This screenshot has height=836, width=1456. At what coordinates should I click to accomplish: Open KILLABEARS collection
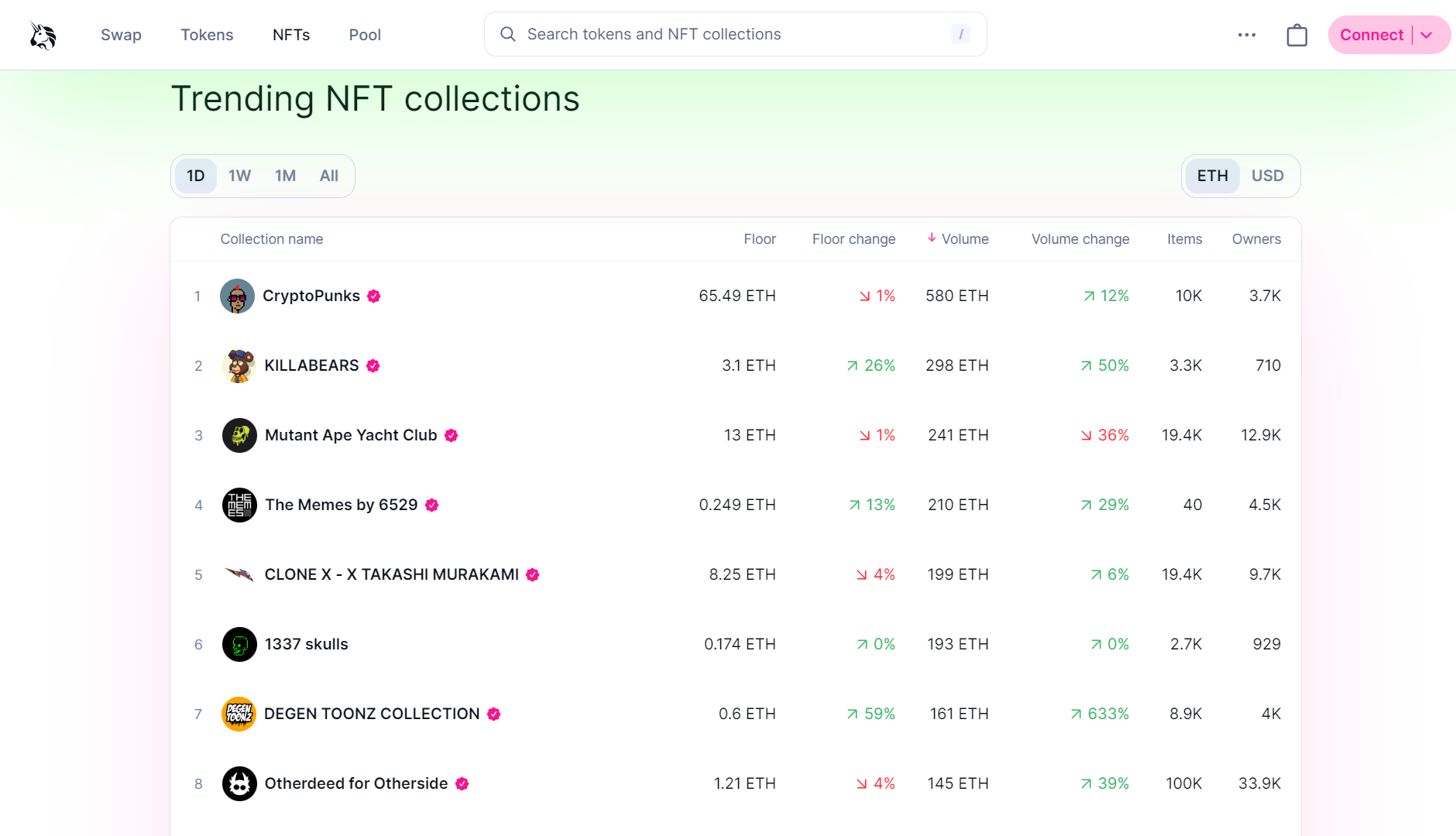(x=311, y=365)
